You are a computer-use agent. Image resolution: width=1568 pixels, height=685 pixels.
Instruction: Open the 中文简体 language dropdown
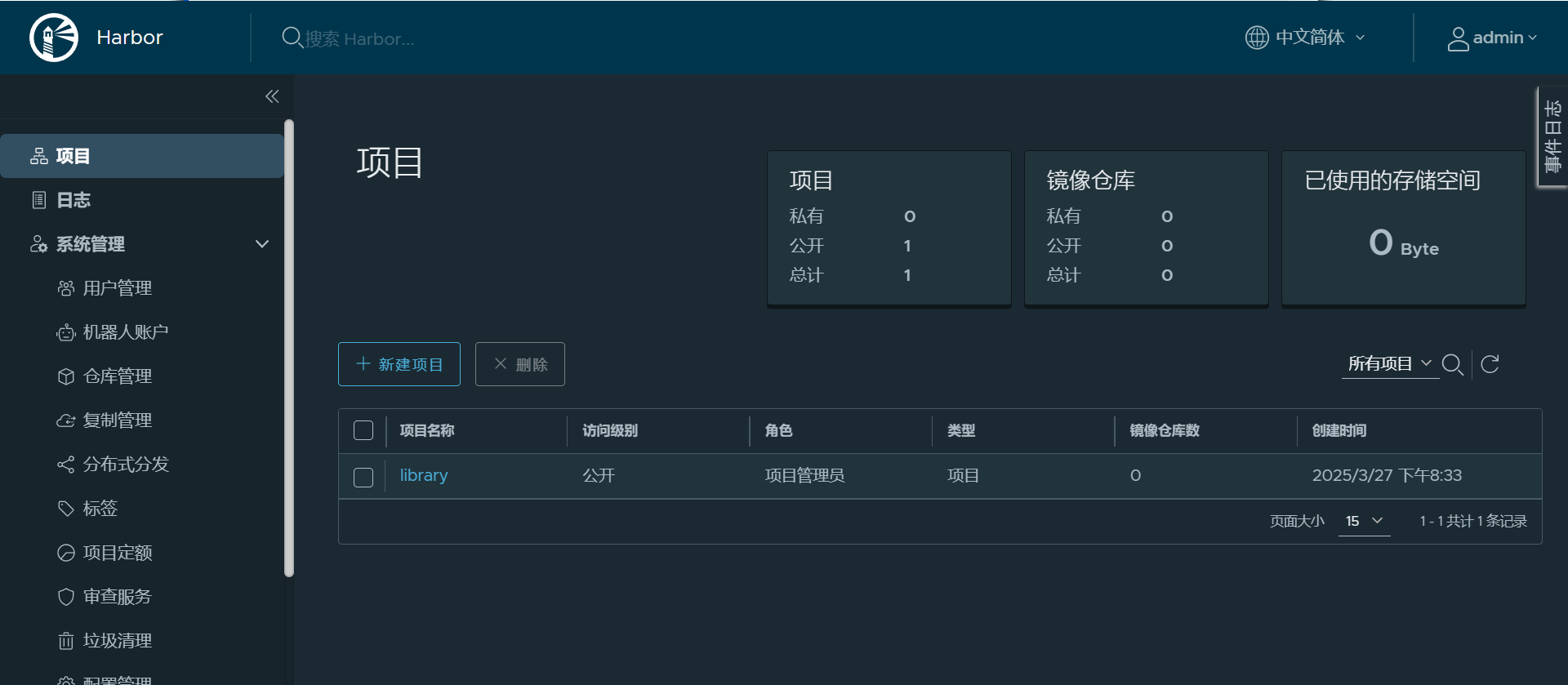pos(1304,38)
